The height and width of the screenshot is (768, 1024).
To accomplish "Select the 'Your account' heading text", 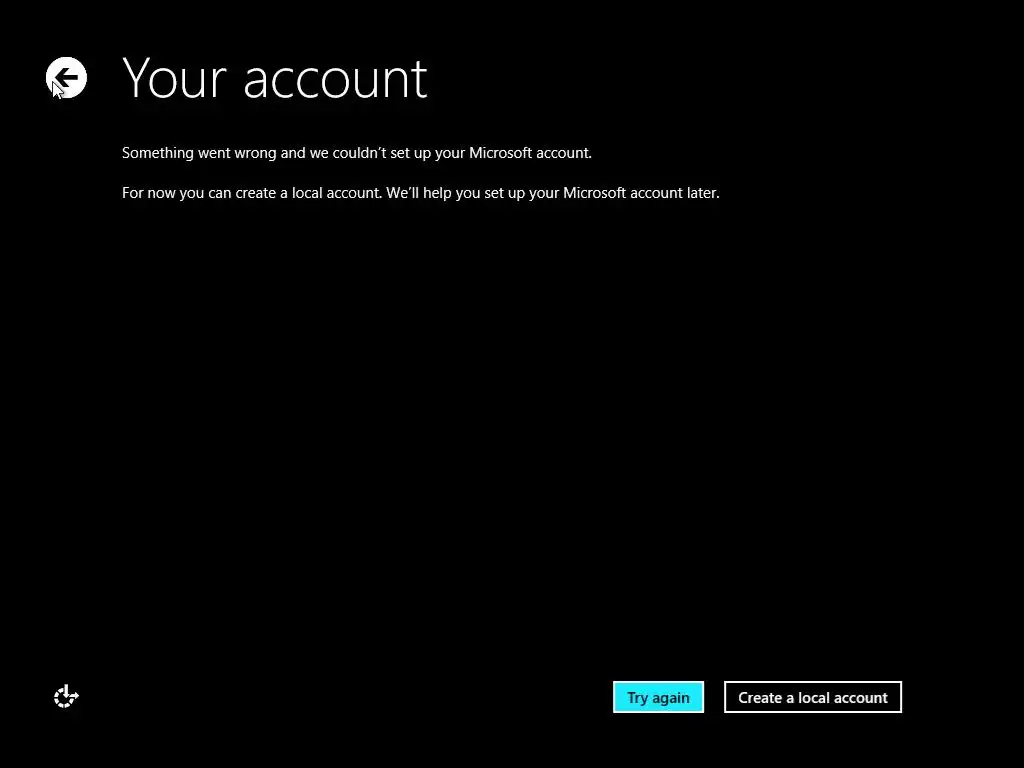I will point(275,79).
